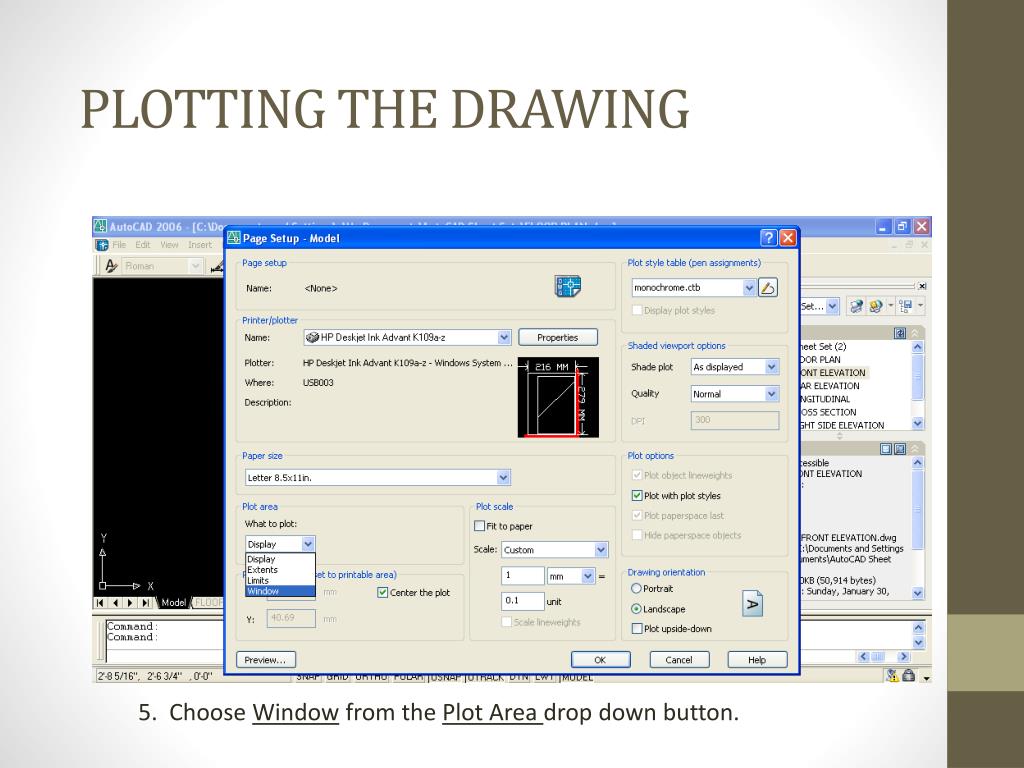Image resolution: width=1024 pixels, height=768 pixels.
Task: Click the publish to DWF icon in Sheet Set Manager
Action: 856,306
